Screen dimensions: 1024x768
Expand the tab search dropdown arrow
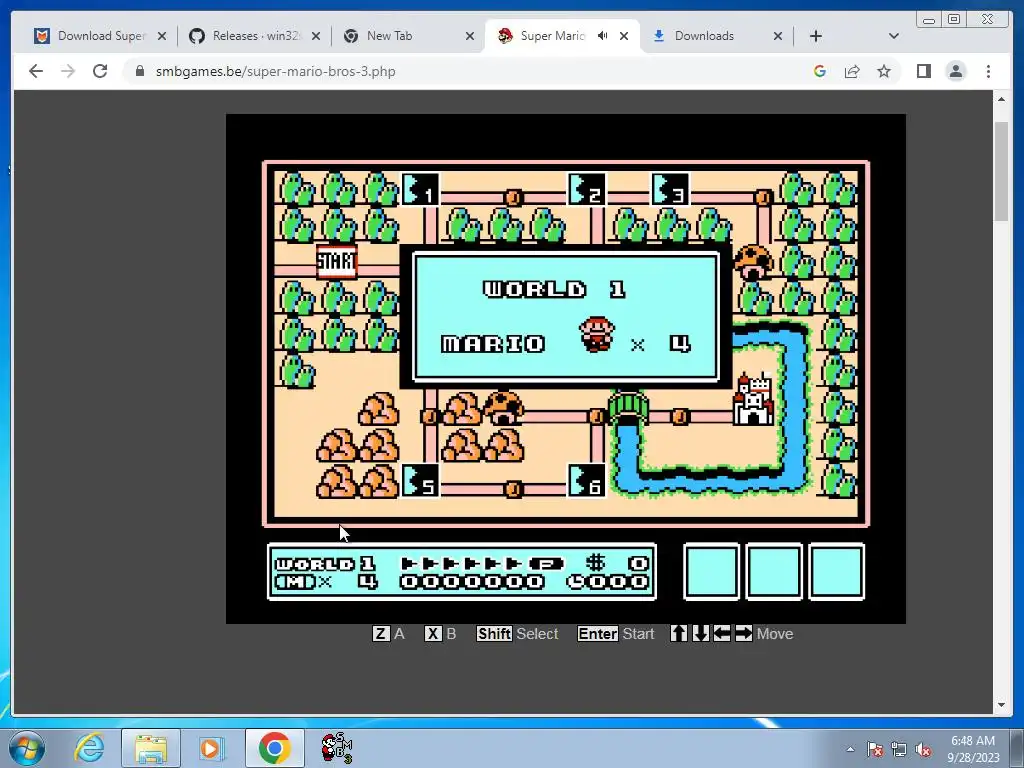tap(894, 36)
